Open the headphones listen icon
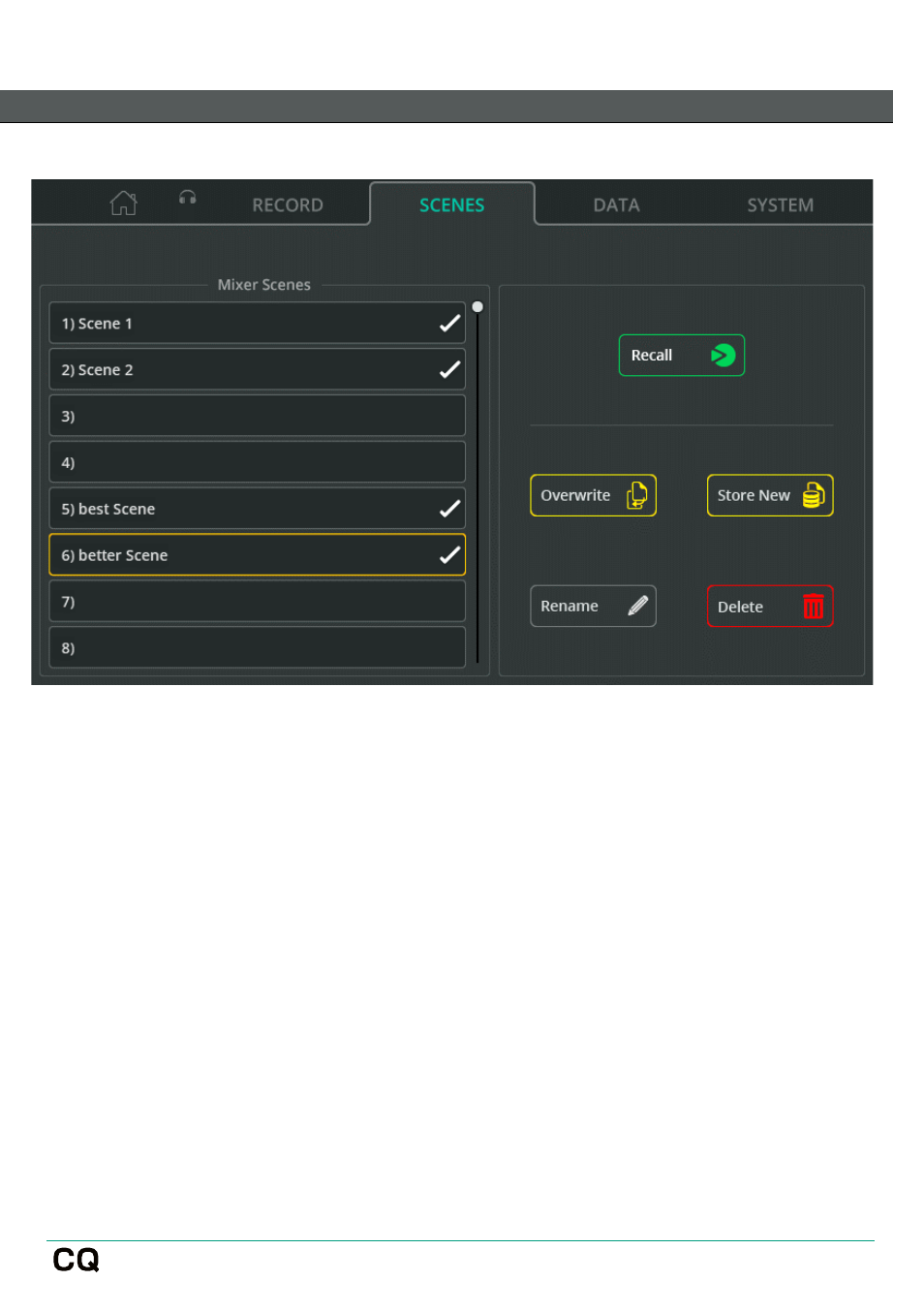Viewport: 924px width, 1312px height. [188, 198]
